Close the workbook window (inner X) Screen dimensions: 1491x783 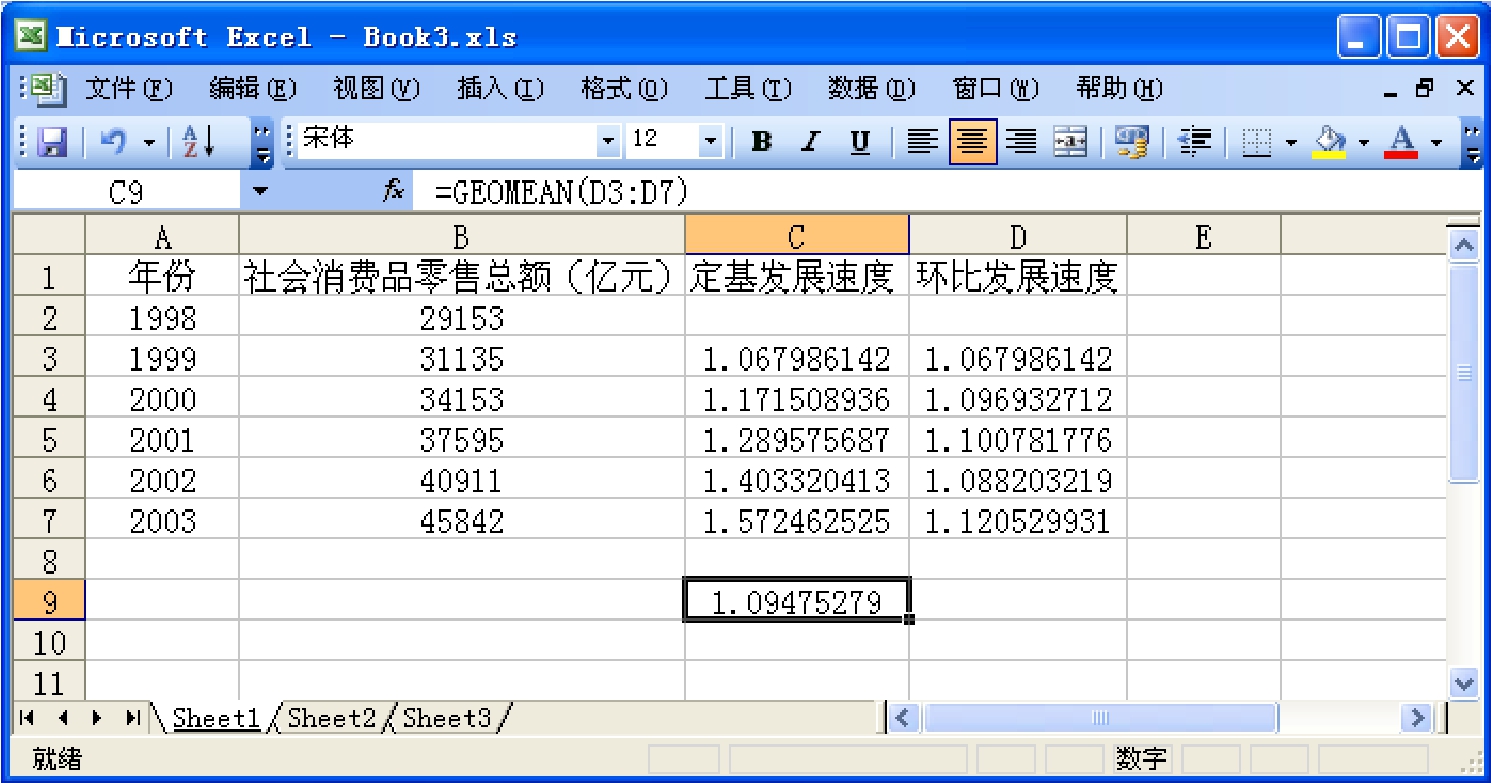(1465, 89)
